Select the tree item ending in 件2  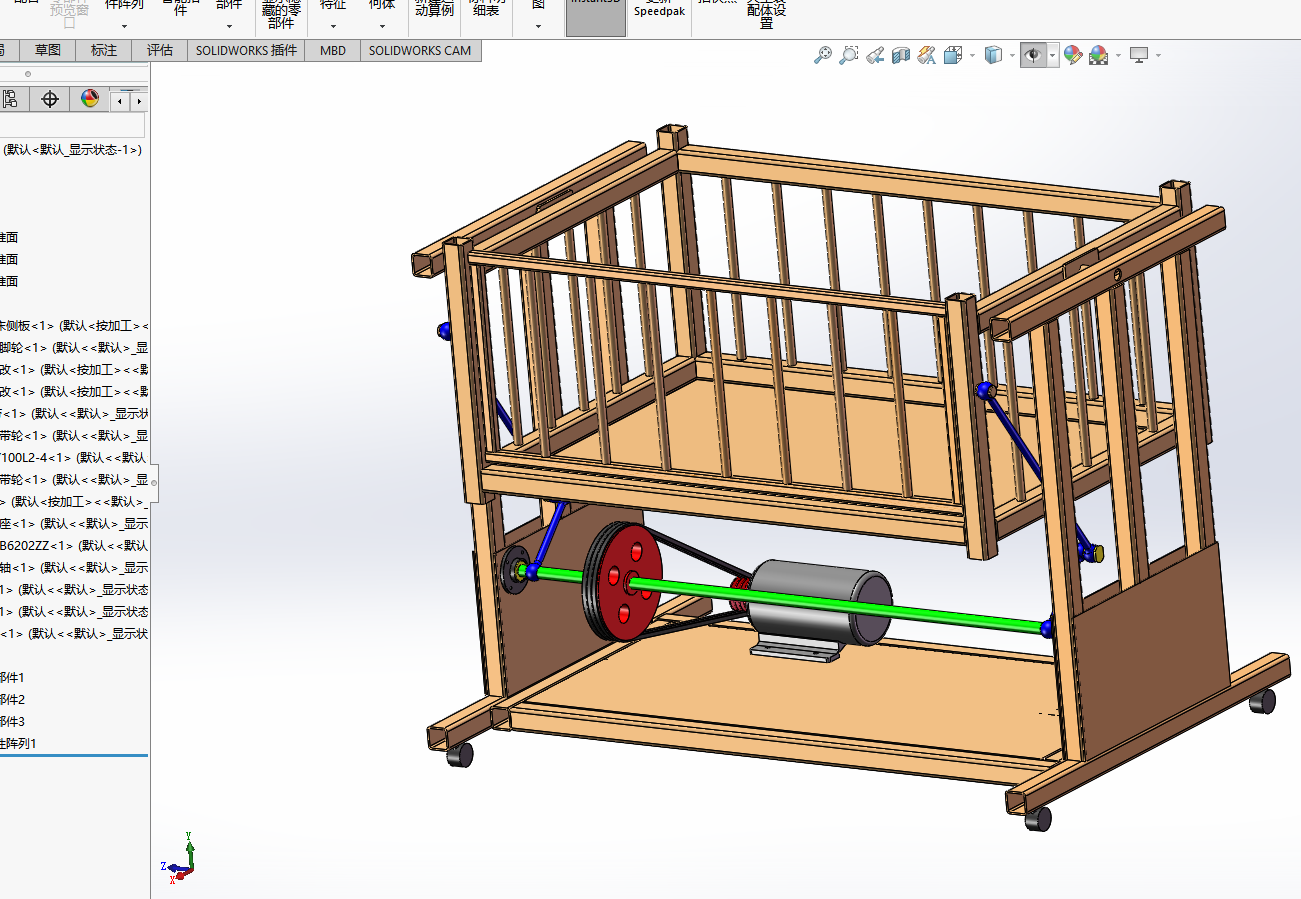pyautogui.click(x=12, y=700)
